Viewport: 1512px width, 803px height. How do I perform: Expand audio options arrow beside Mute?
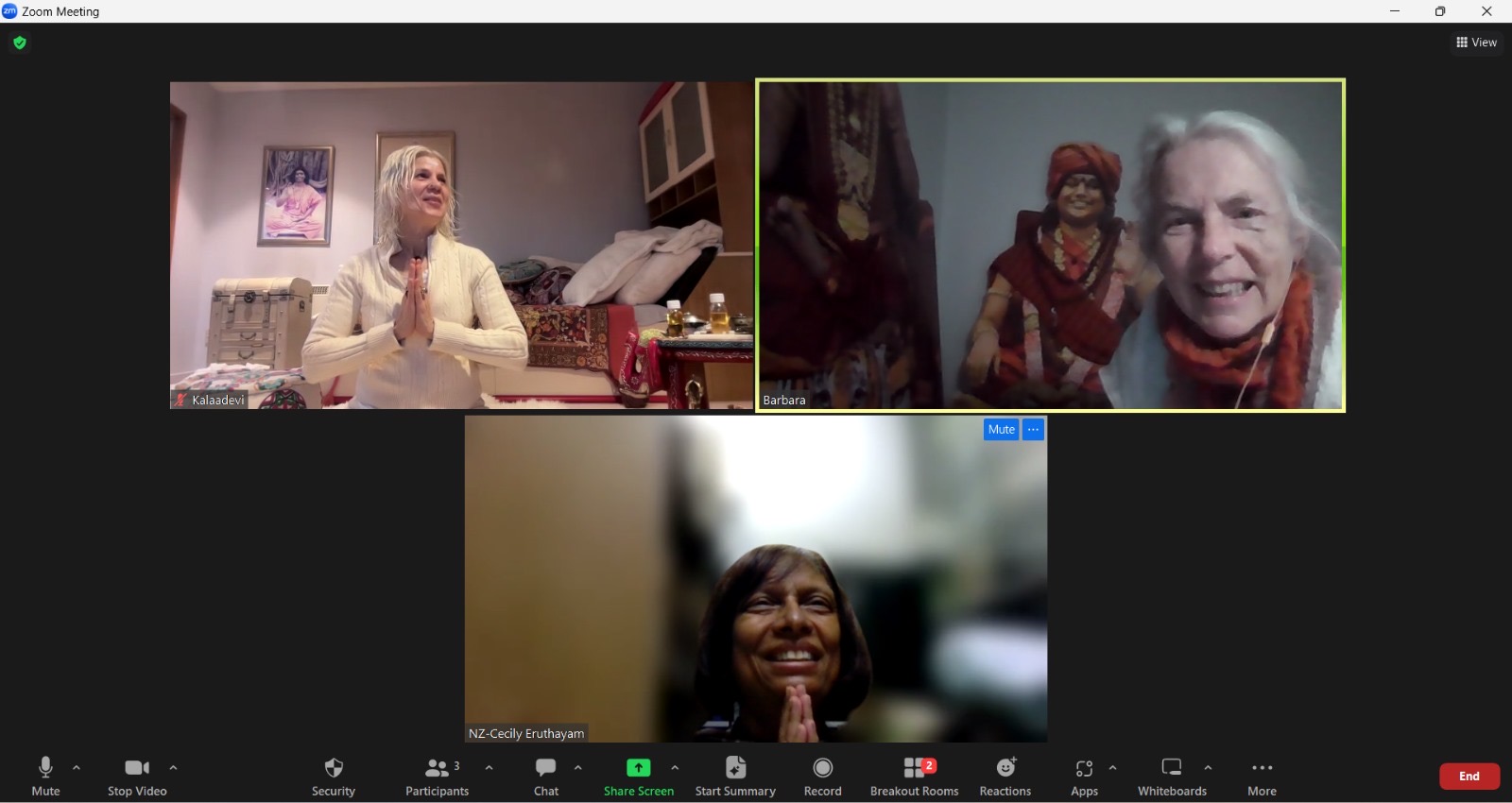pyautogui.click(x=77, y=767)
